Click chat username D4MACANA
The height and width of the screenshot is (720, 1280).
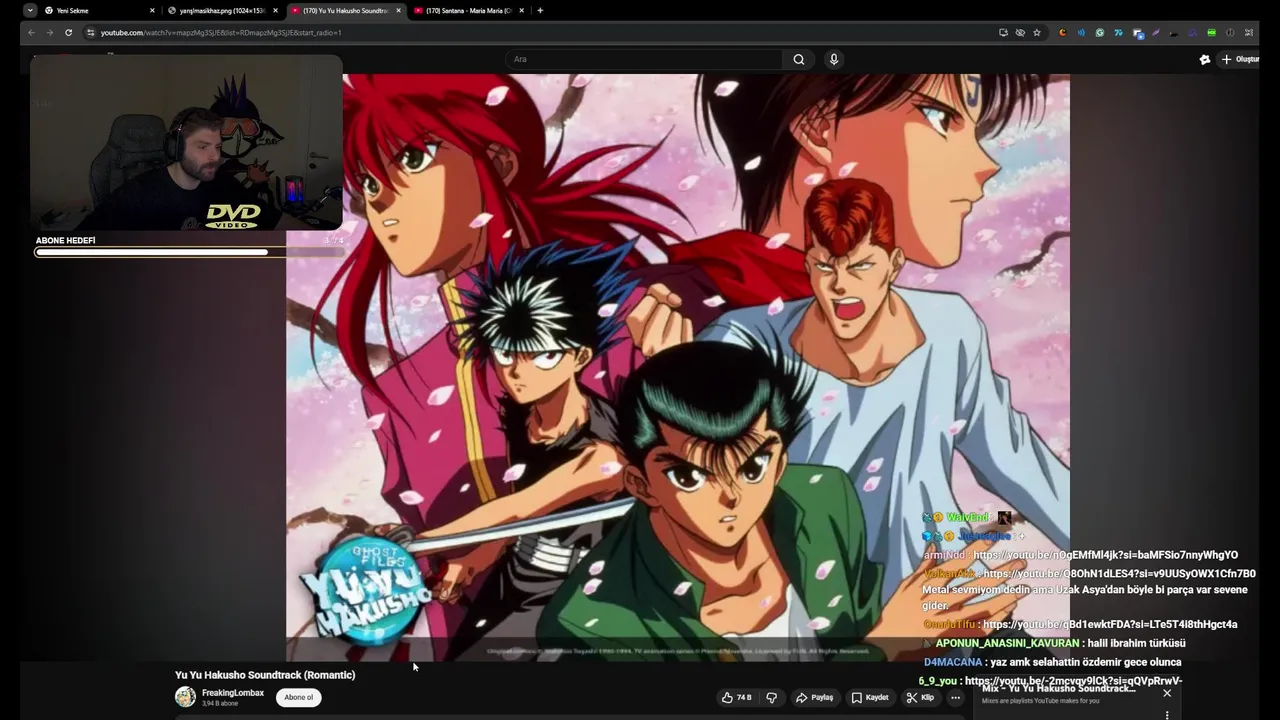[953, 662]
